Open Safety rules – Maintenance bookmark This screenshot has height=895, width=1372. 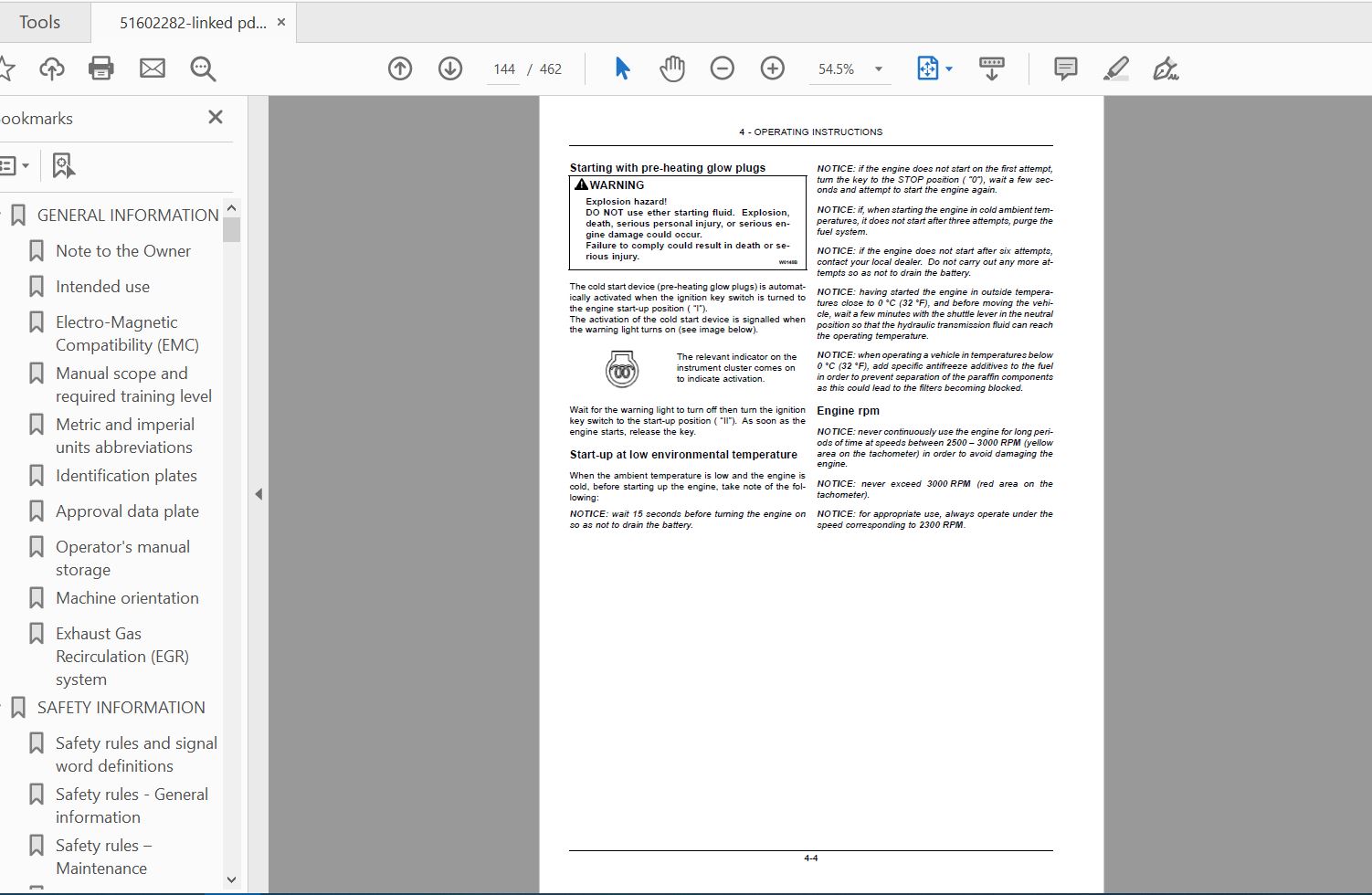(x=103, y=857)
